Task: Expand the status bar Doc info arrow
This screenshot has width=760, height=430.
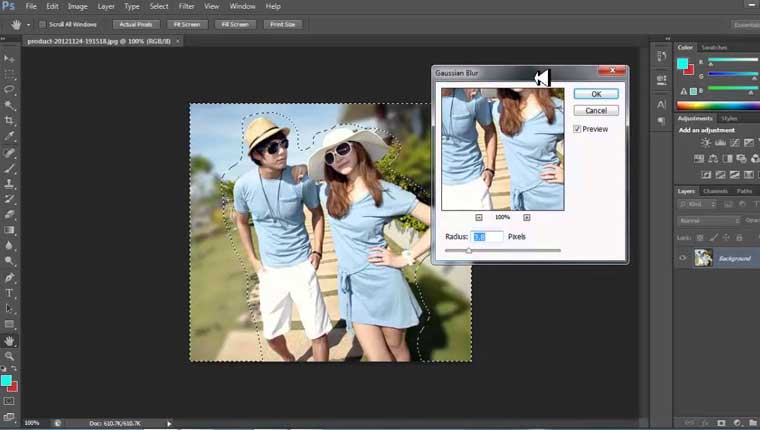Action: [x=169, y=423]
